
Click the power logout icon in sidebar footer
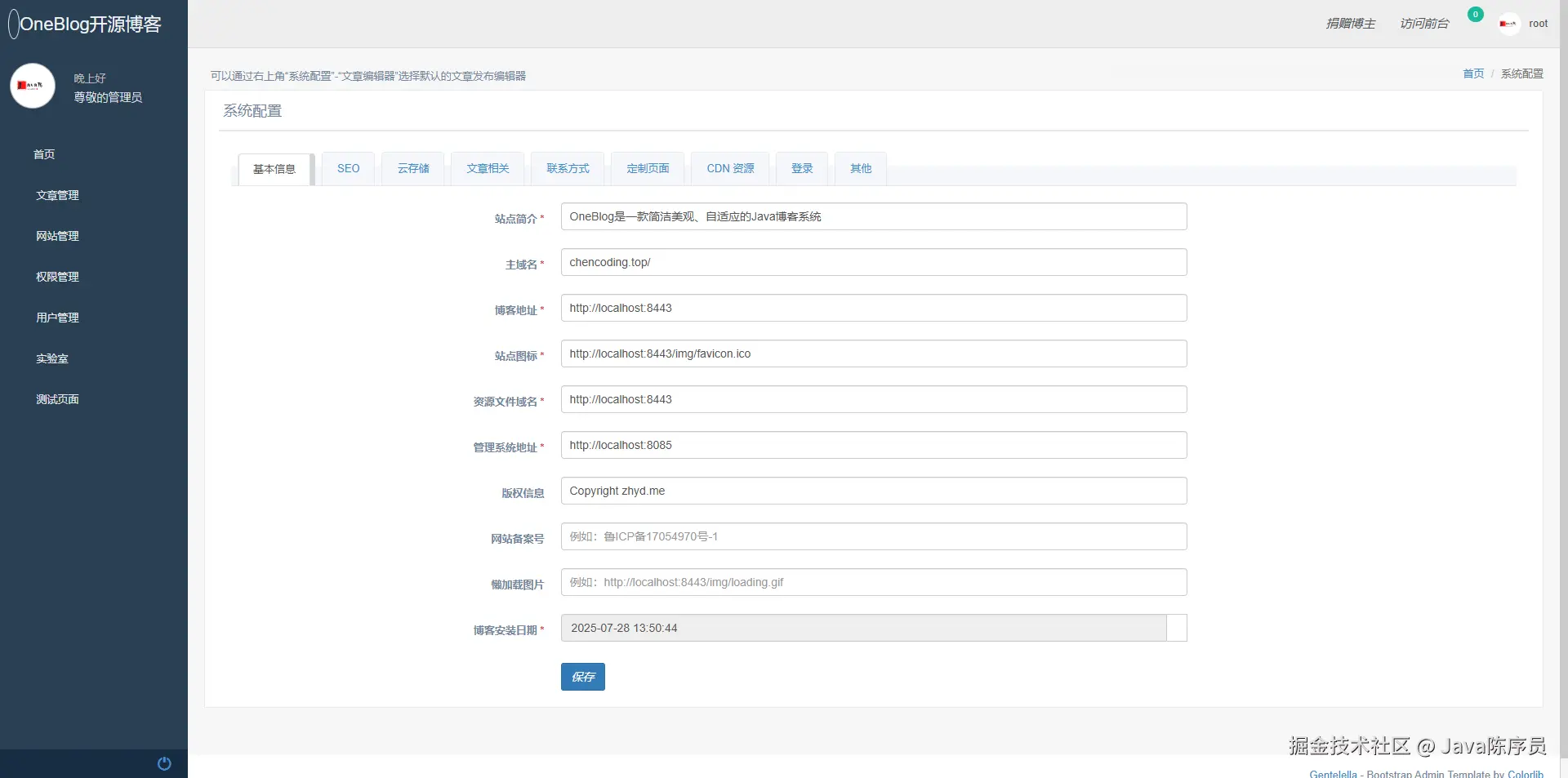click(x=164, y=763)
